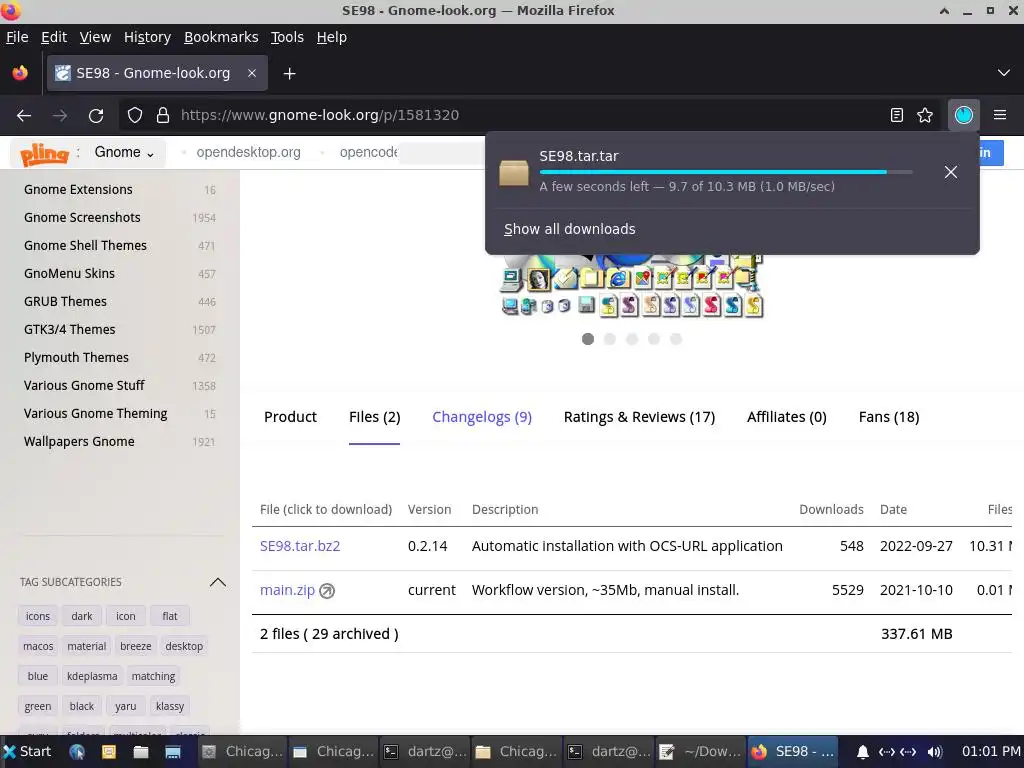The height and width of the screenshot is (768, 1024).
Task: Click the show desktop taskbar icon
Action: pos(172,752)
